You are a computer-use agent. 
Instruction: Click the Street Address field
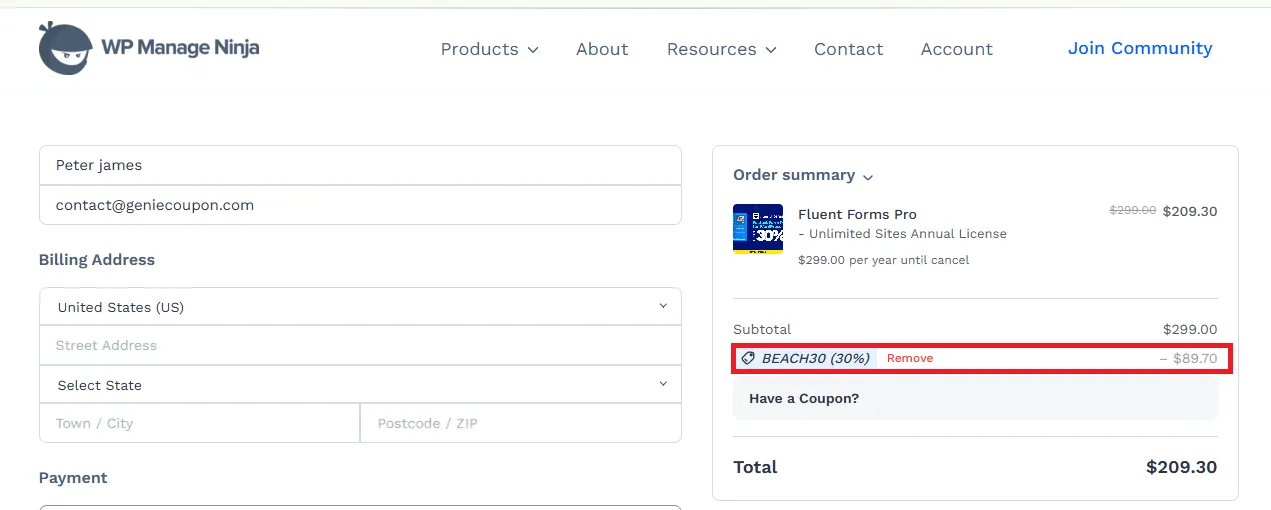pyautogui.click(x=360, y=345)
